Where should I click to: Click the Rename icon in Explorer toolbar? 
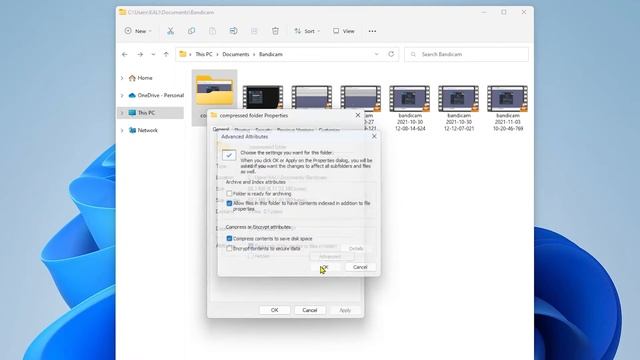tap(233, 31)
